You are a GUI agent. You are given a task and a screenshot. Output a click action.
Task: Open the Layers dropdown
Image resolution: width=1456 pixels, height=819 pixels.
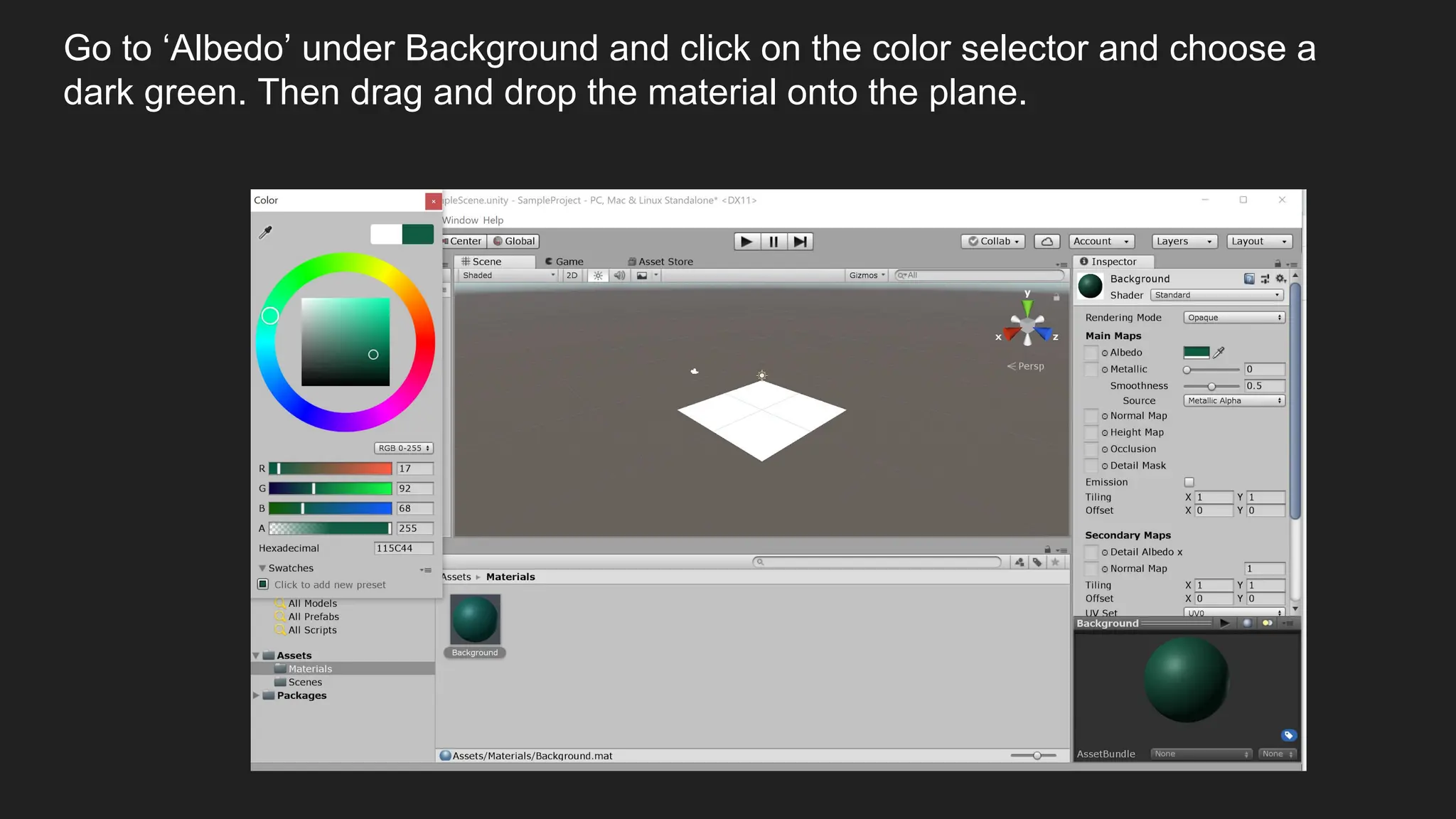[x=1184, y=242]
